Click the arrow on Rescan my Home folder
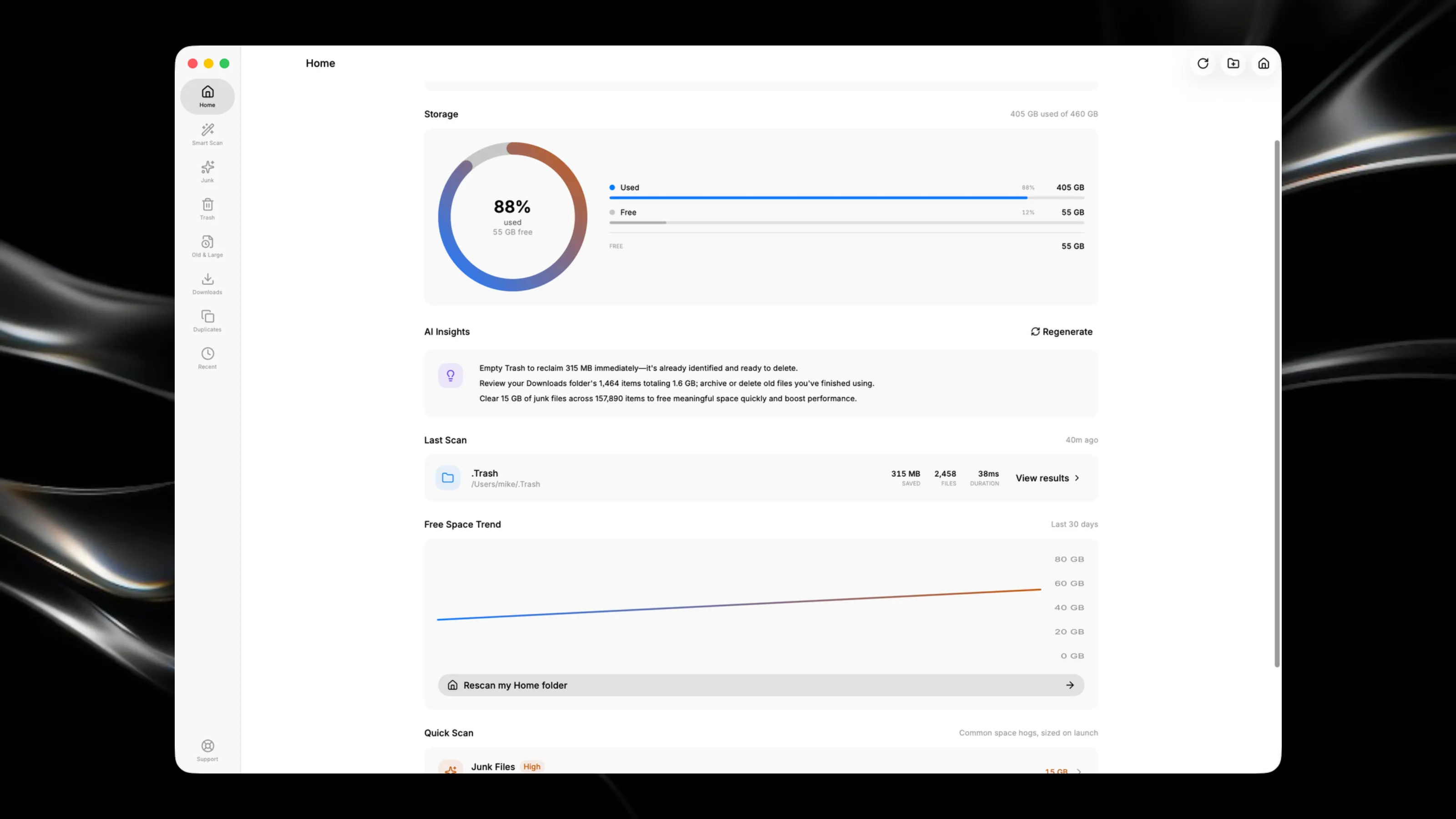The image size is (1456, 819). coord(1069,685)
